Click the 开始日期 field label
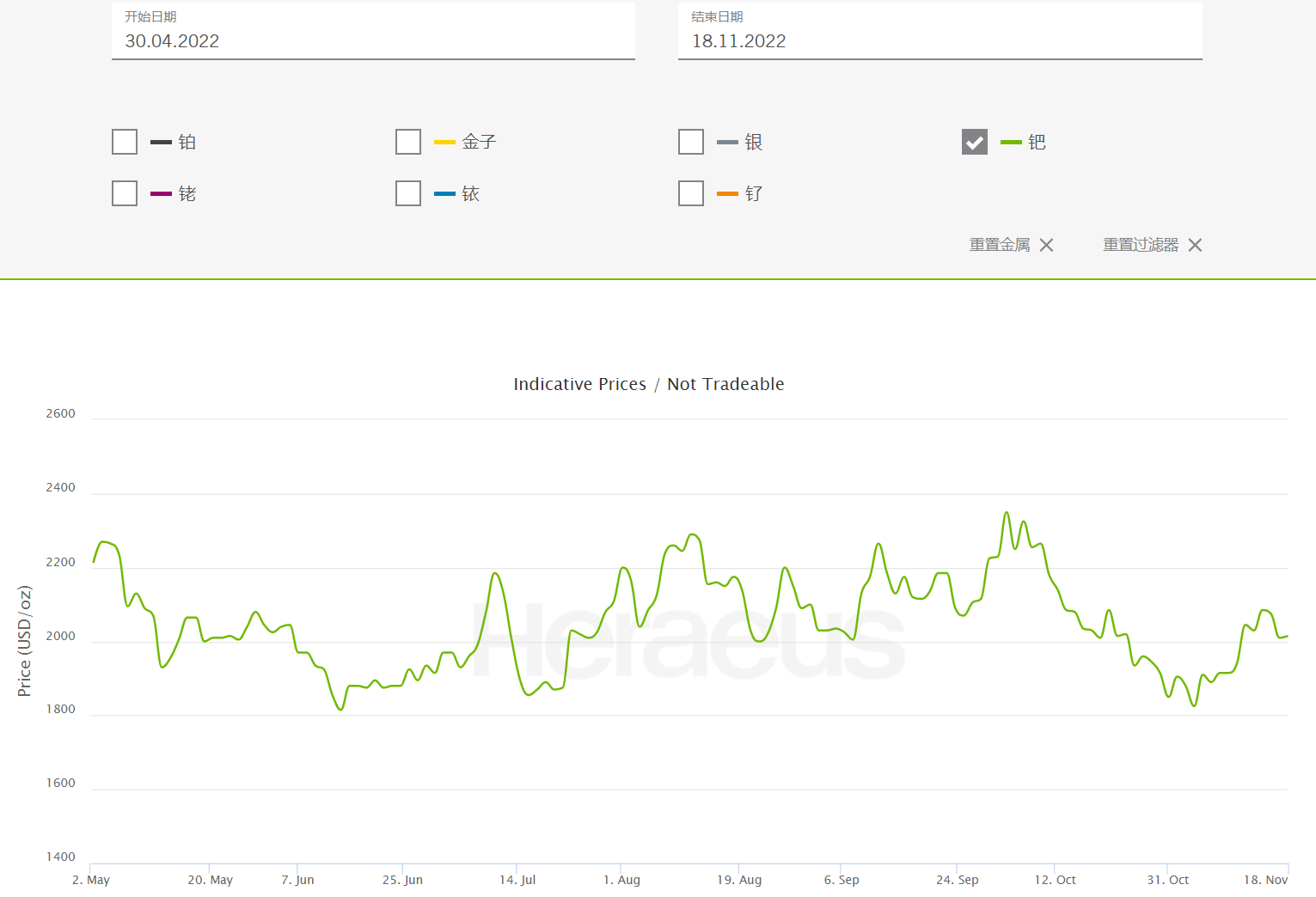Image resolution: width=1316 pixels, height=897 pixels. tap(150, 16)
